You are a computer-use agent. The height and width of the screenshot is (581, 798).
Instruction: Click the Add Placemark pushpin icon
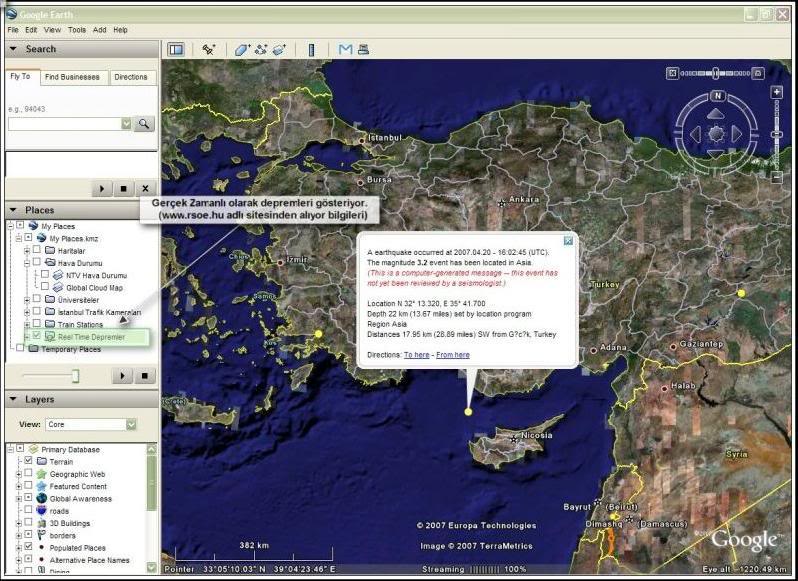[208, 49]
